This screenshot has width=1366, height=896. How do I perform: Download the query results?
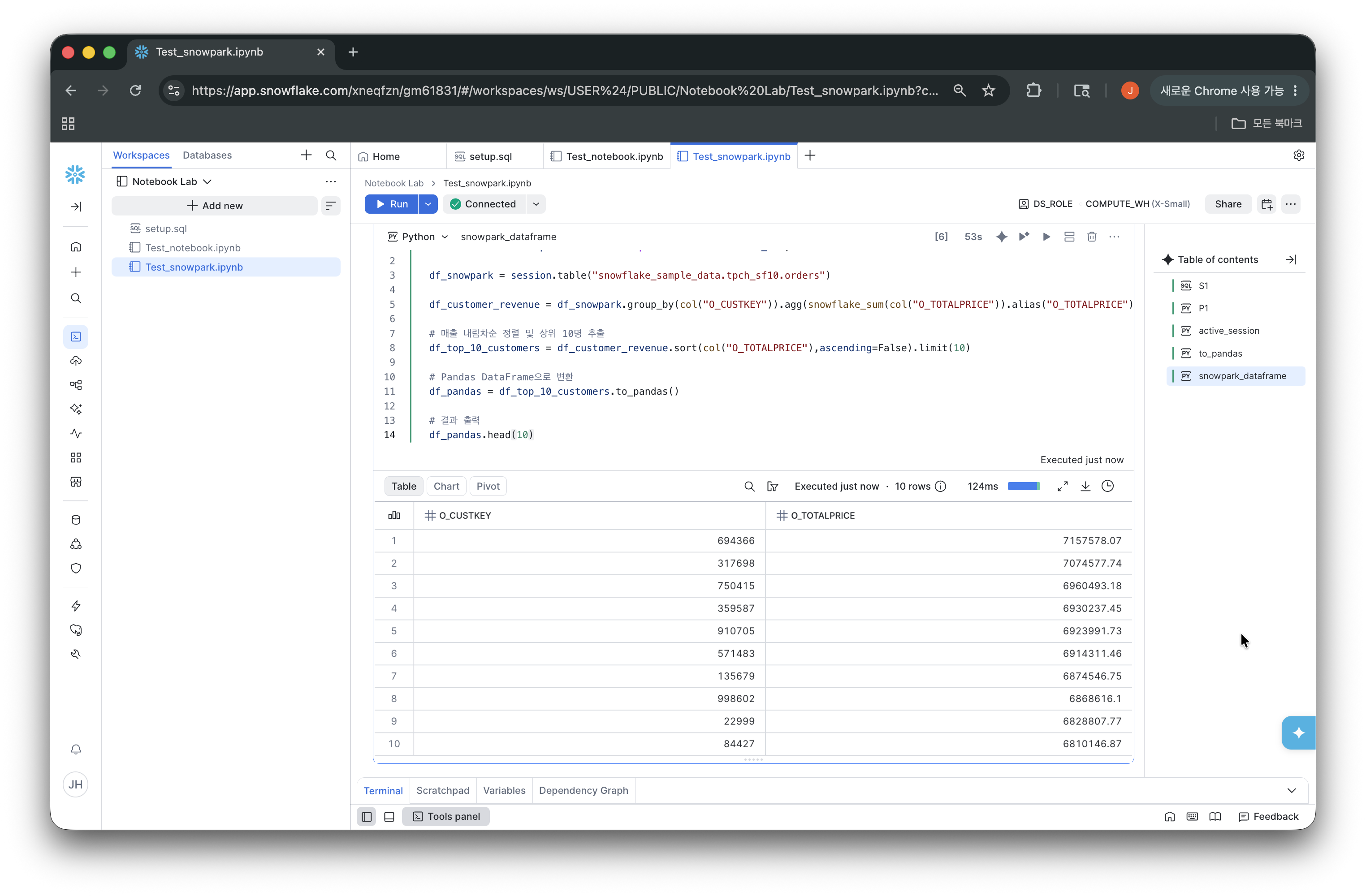(x=1085, y=487)
